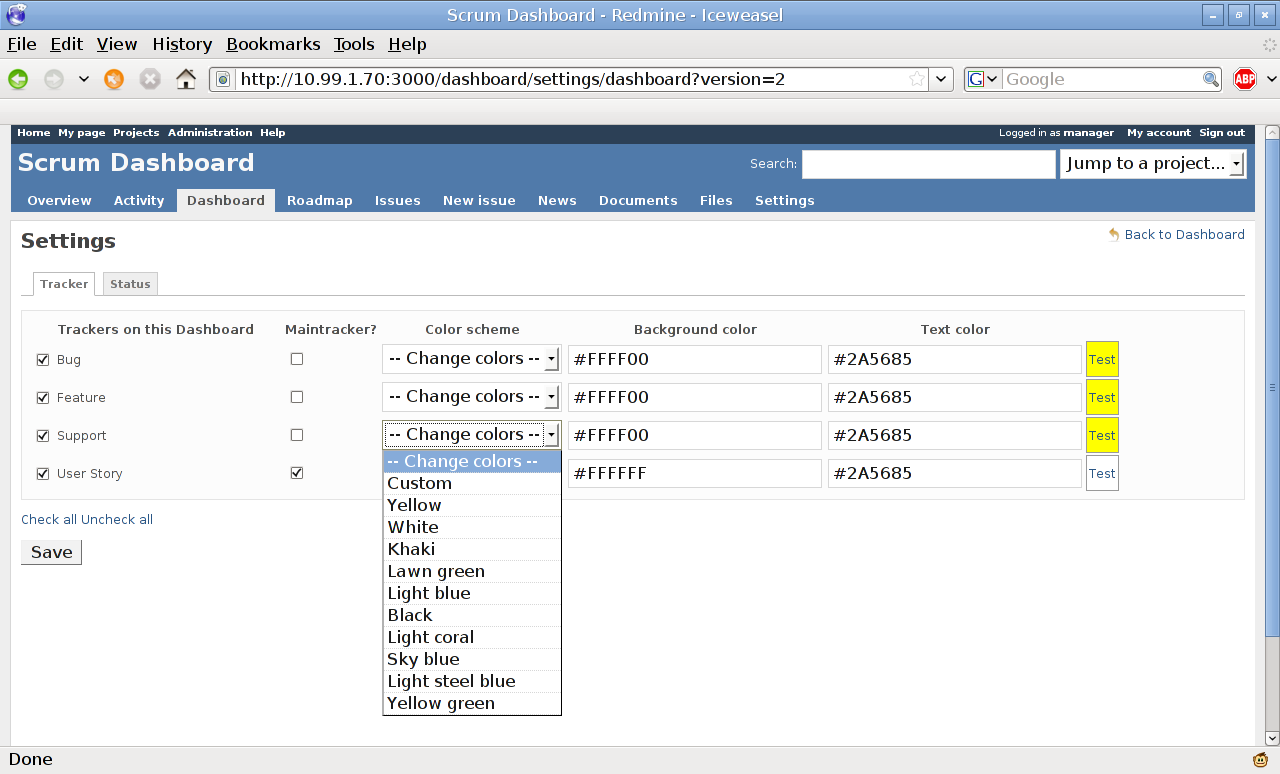Open the Roadmap project tab

[320, 200]
